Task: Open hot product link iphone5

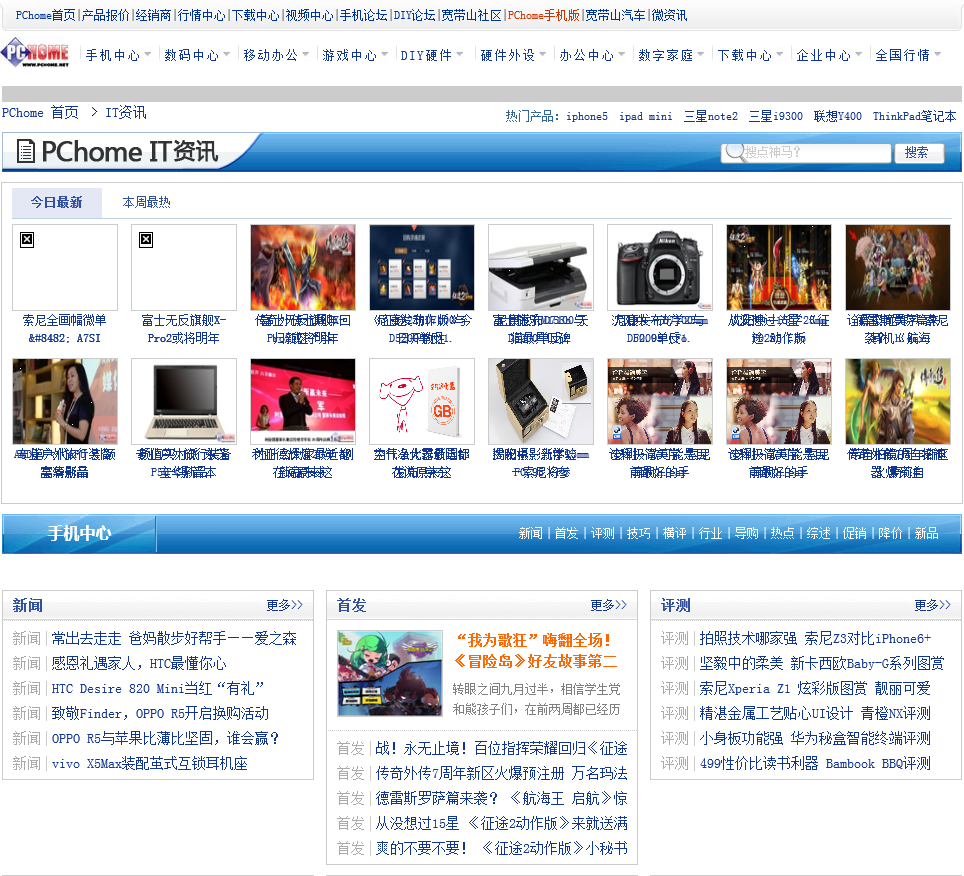Action: point(587,116)
